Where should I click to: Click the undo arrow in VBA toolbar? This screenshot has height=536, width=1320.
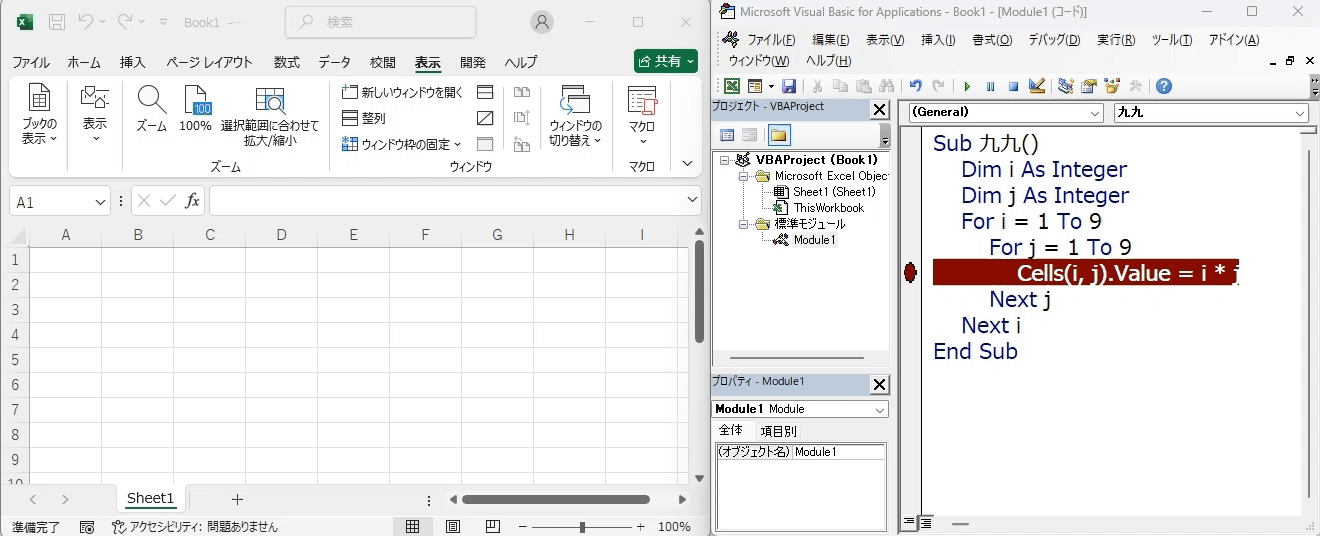(915, 86)
